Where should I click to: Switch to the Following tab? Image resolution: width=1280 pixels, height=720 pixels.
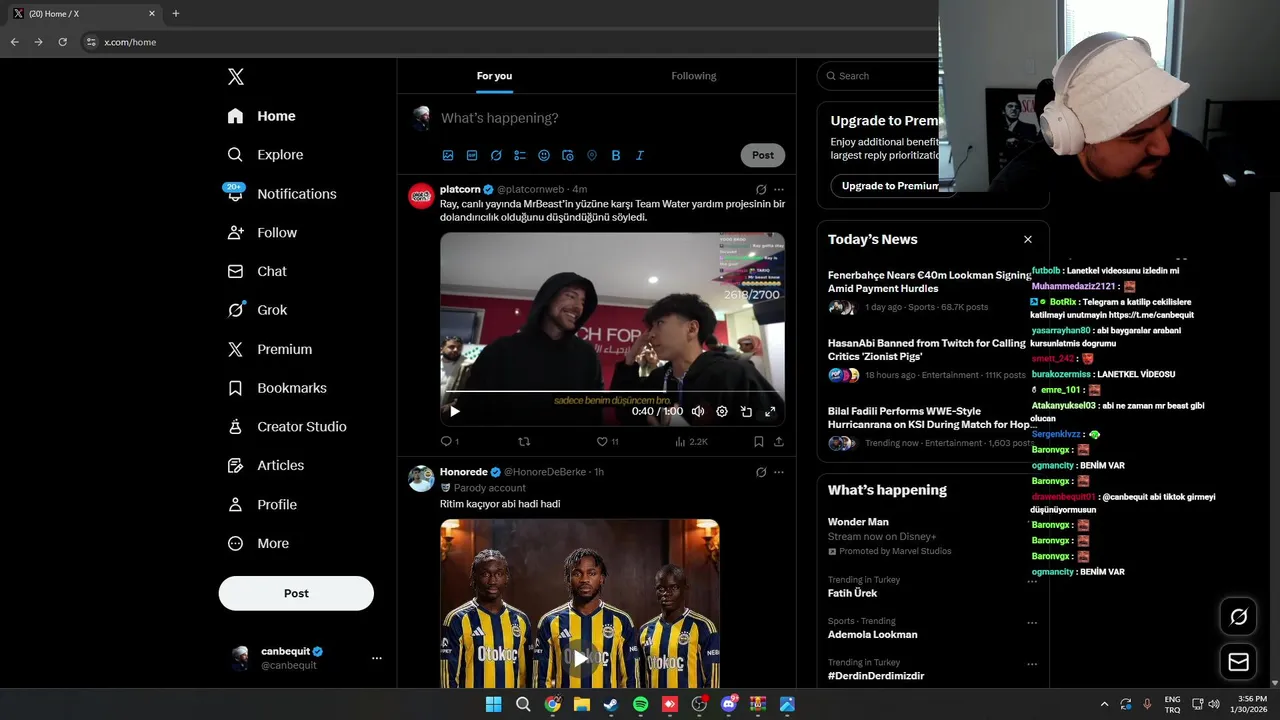coord(694,76)
